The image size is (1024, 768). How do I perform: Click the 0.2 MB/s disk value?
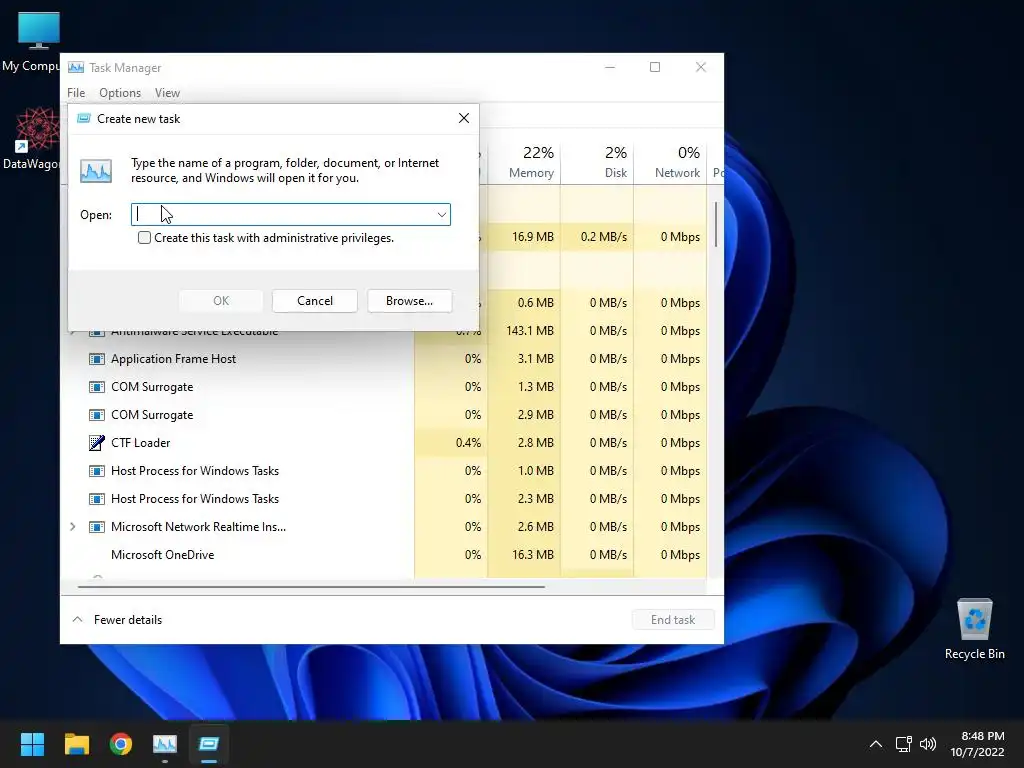pyautogui.click(x=603, y=237)
